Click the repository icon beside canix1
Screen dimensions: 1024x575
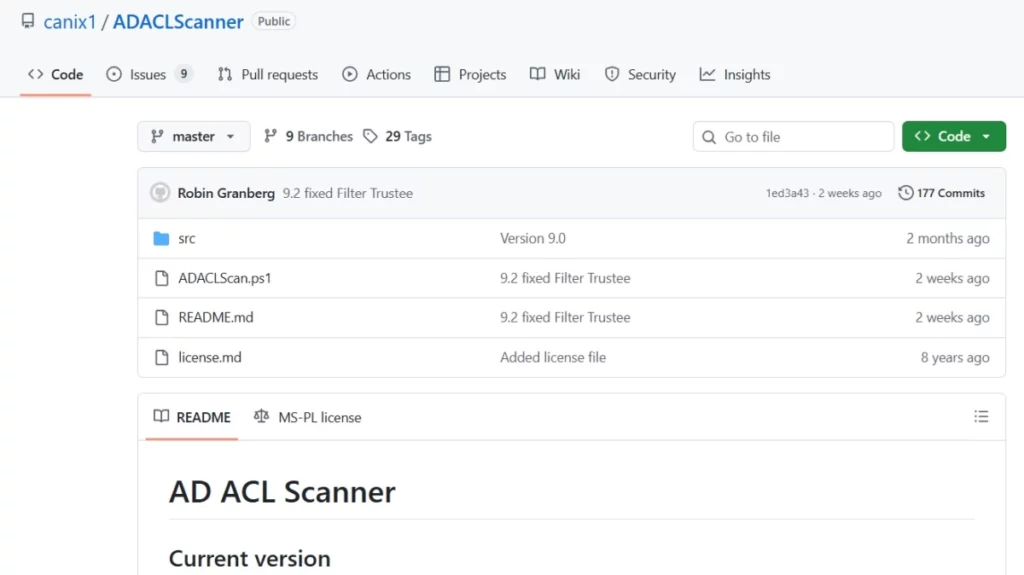click(28, 21)
